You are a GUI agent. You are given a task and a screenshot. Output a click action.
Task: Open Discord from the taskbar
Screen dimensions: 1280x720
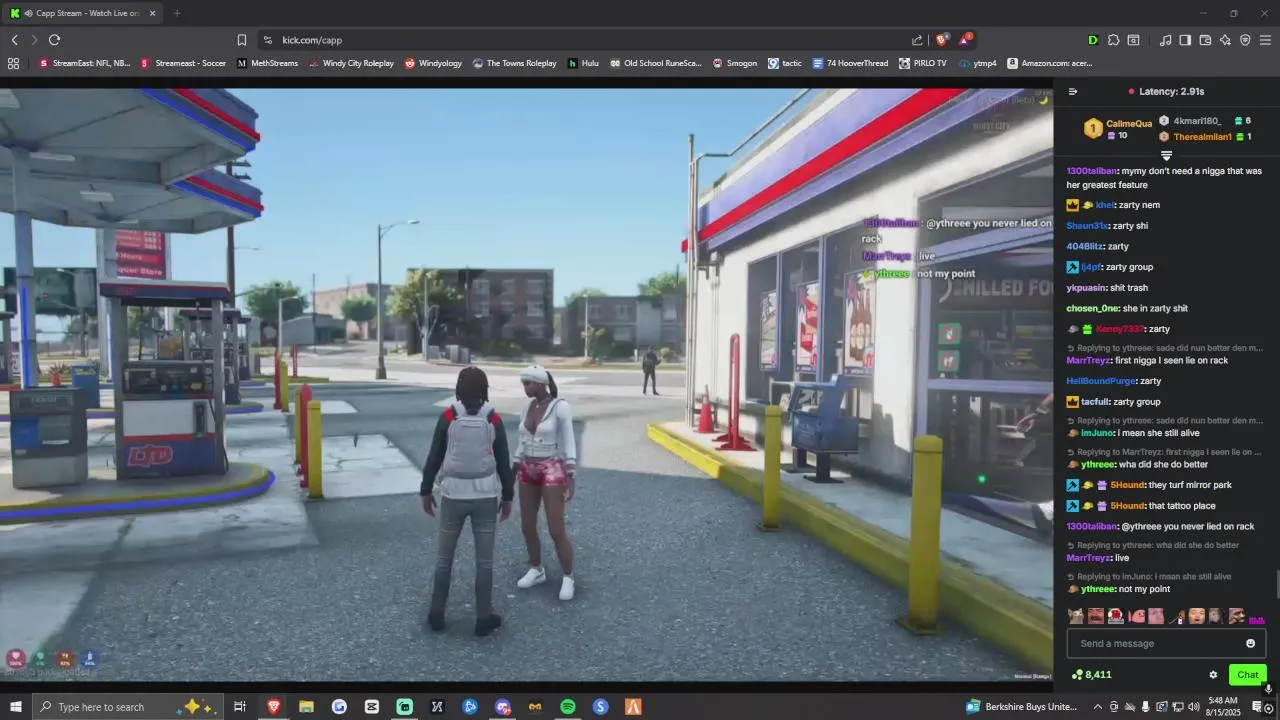pyautogui.click(x=503, y=707)
